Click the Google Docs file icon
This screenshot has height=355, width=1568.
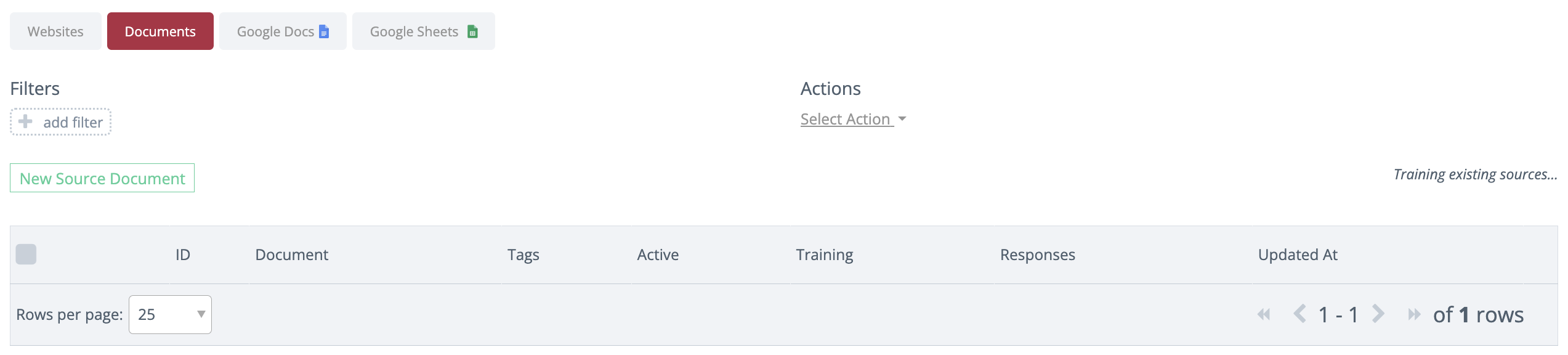click(324, 31)
